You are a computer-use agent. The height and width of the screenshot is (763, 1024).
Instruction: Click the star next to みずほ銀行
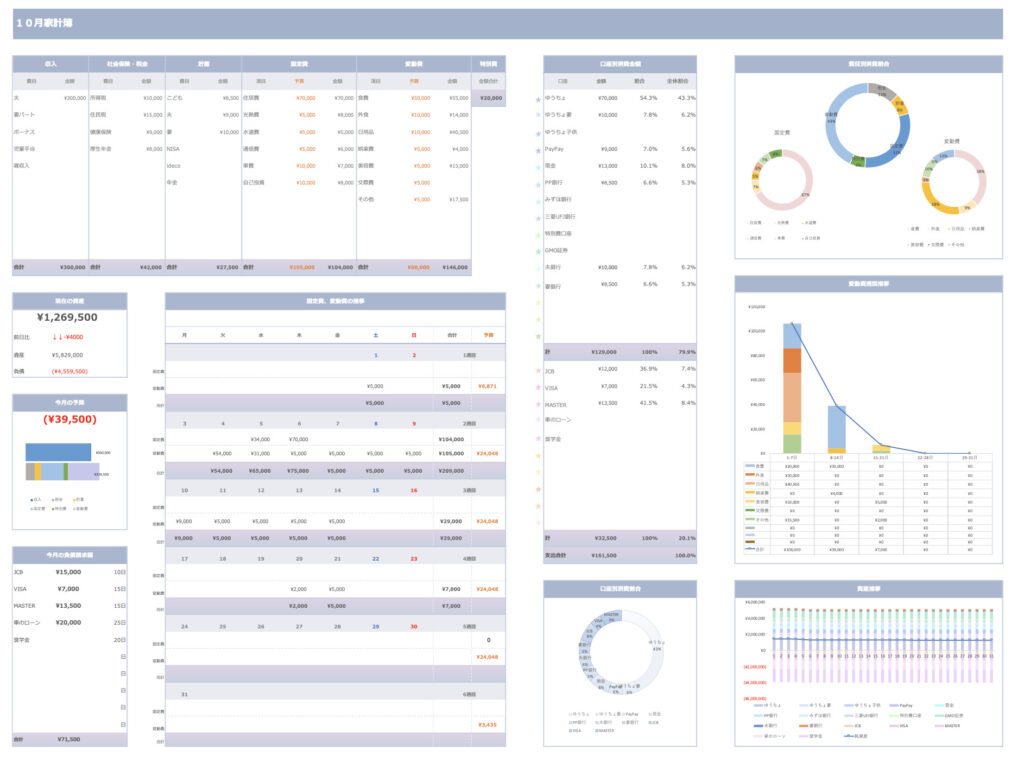pos(538,201)
